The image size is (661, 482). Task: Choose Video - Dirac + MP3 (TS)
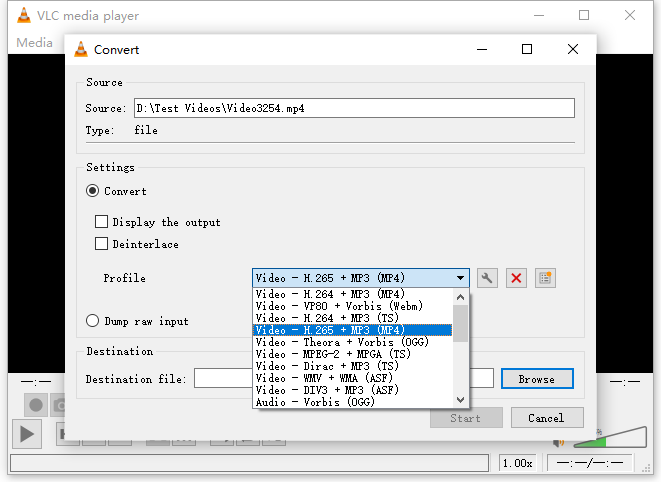(x=353, y=366)
